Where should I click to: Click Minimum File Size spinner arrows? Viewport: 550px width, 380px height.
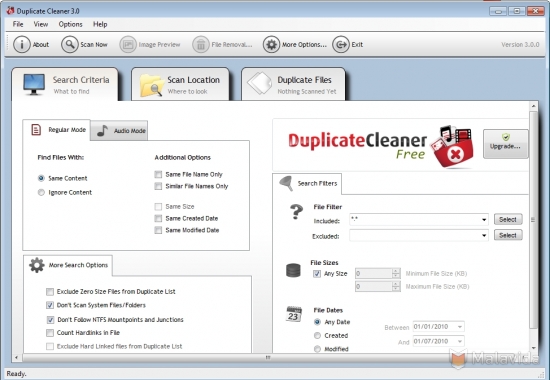pyautogui.click(x=396, y=273)
